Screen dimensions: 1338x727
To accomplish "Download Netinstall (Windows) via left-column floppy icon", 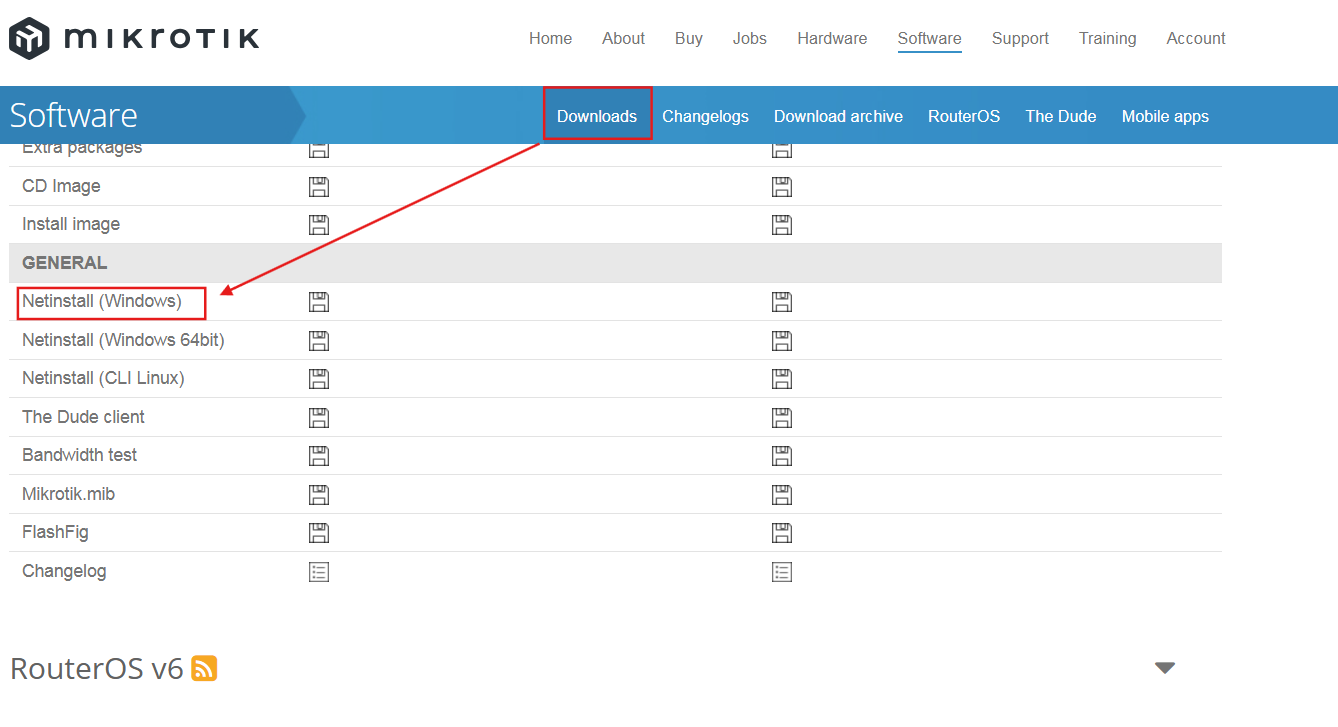I will coord(319,302).
